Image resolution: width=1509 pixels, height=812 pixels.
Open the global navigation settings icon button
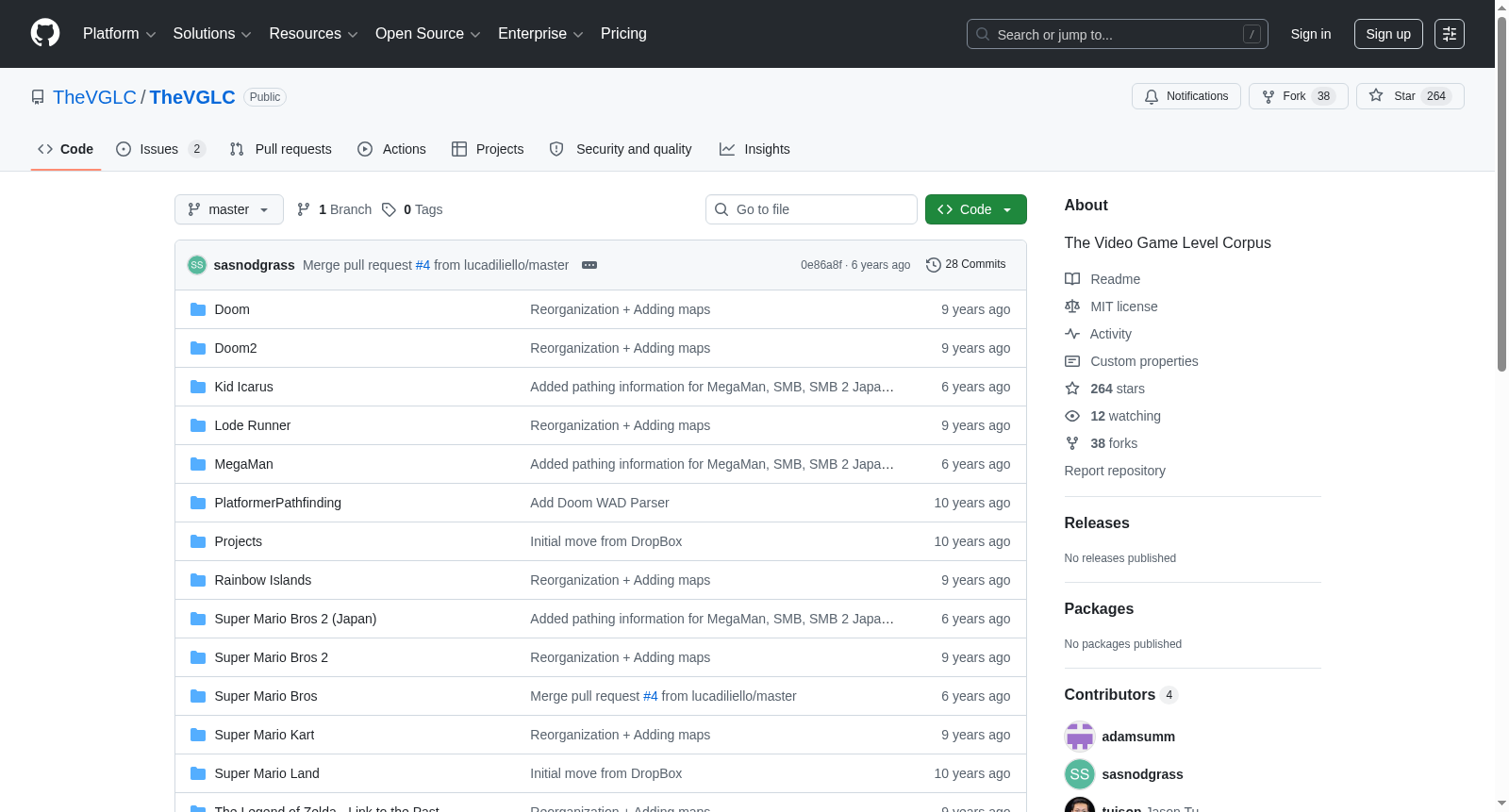point(1450,34)
